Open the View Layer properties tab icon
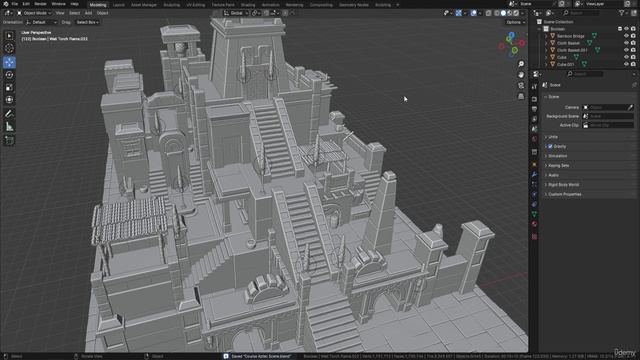 point(534,119)
